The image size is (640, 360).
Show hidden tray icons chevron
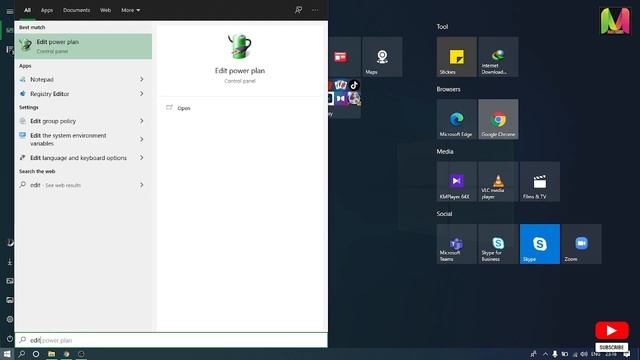545,354
